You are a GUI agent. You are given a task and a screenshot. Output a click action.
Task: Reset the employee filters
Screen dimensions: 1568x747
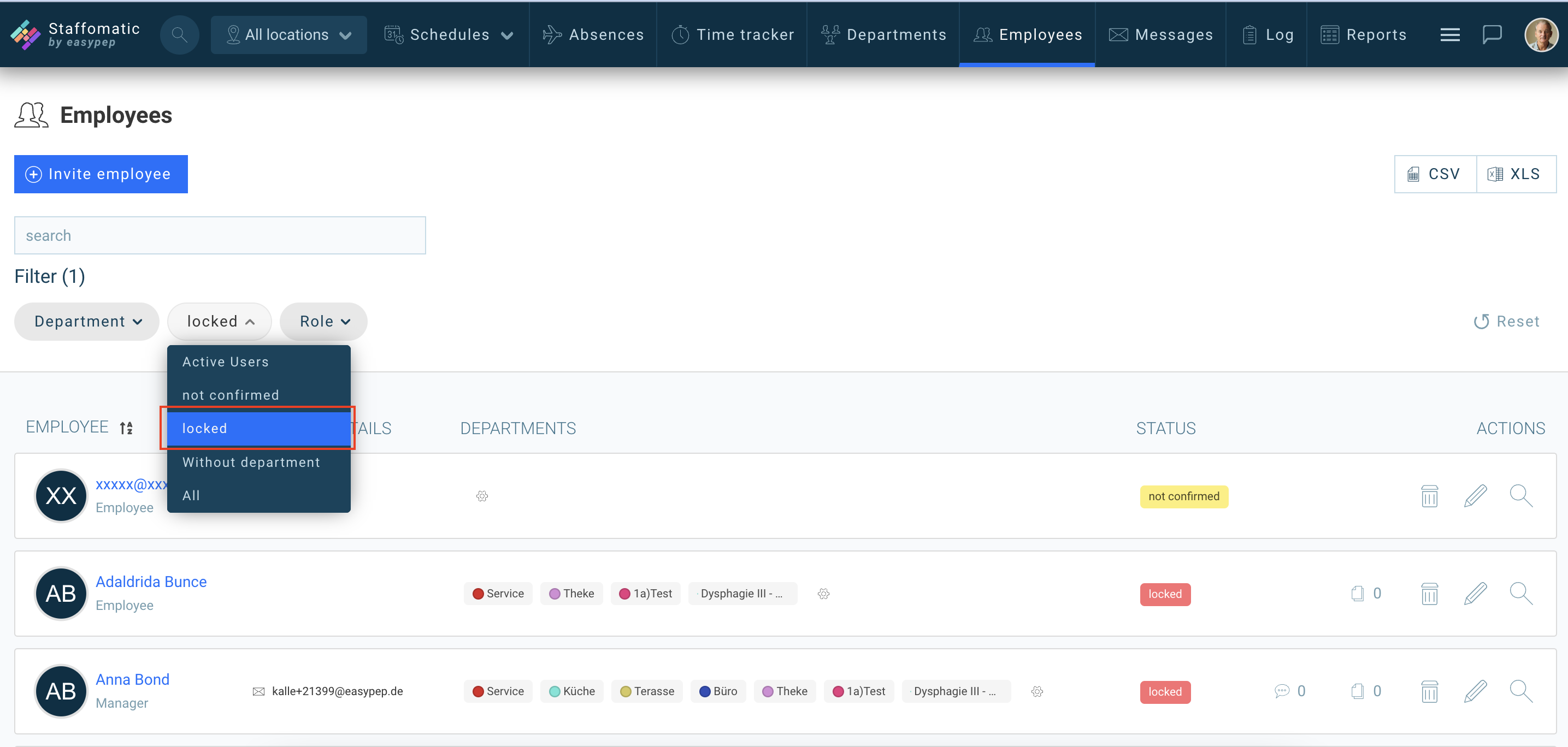point(1506,321)
